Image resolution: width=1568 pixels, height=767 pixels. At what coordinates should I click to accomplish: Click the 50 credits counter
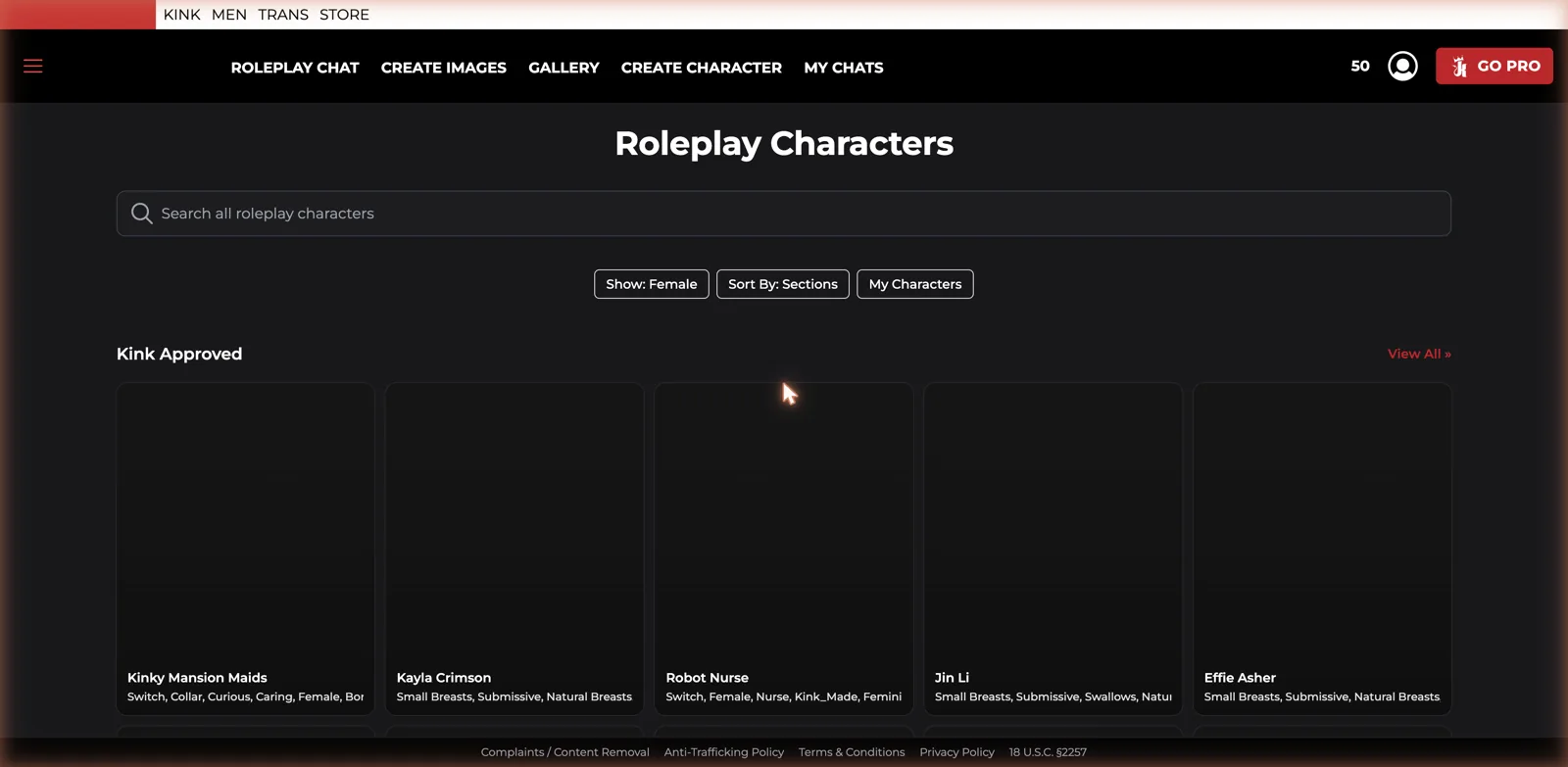(1360, 66)
